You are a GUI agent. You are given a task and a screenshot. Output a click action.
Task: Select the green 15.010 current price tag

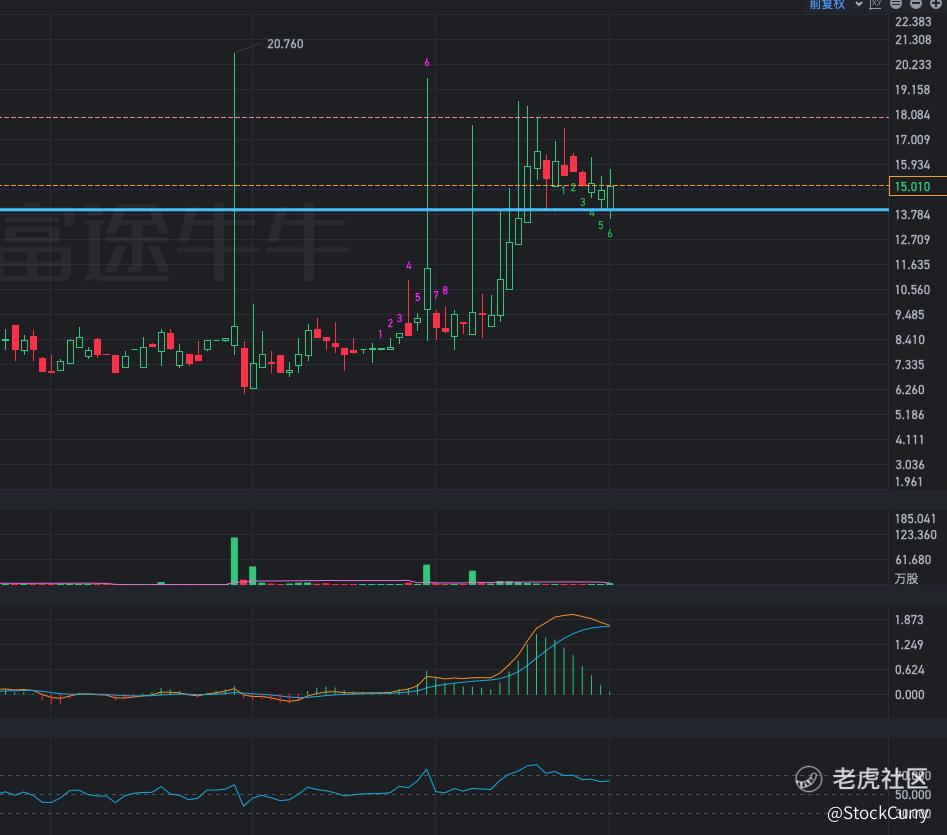click(913, 187)
